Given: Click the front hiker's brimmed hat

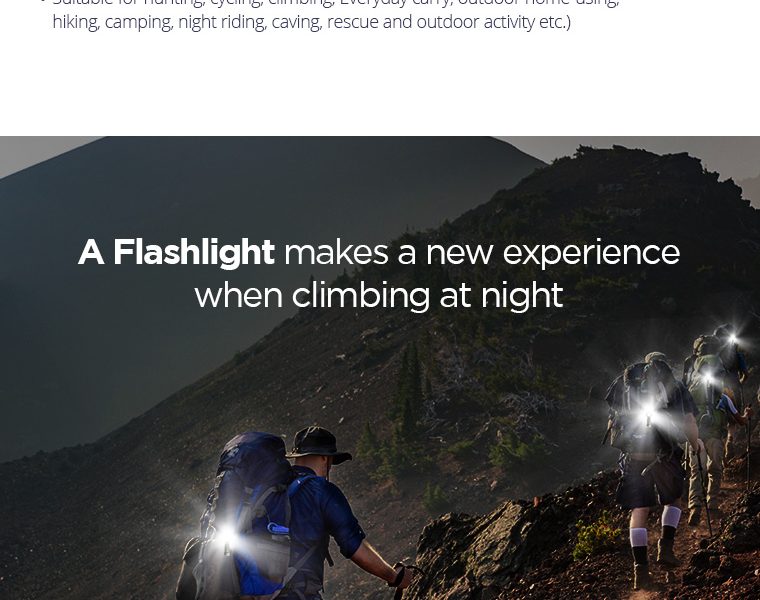Looking at the screenshot, I should click(319, 444).
